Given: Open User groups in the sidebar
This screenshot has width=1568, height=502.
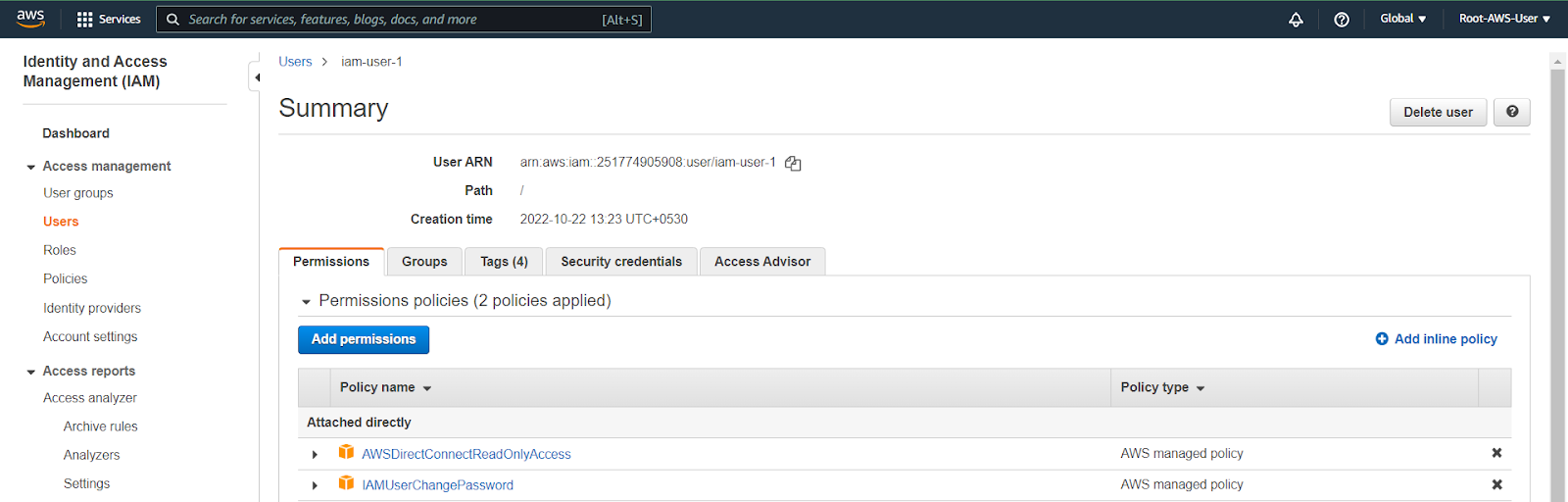Looking at the screenshot, I should (x=78, y=193).
